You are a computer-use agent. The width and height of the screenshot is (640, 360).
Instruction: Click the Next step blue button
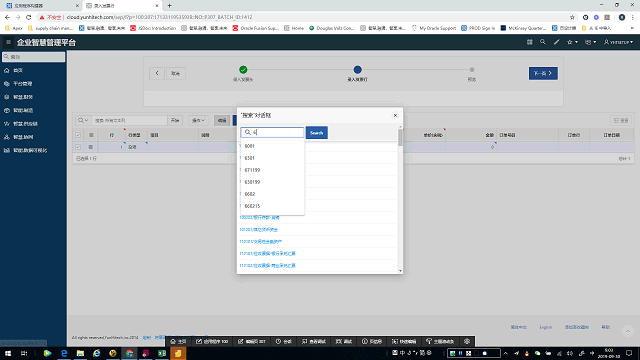pos(543,73)
